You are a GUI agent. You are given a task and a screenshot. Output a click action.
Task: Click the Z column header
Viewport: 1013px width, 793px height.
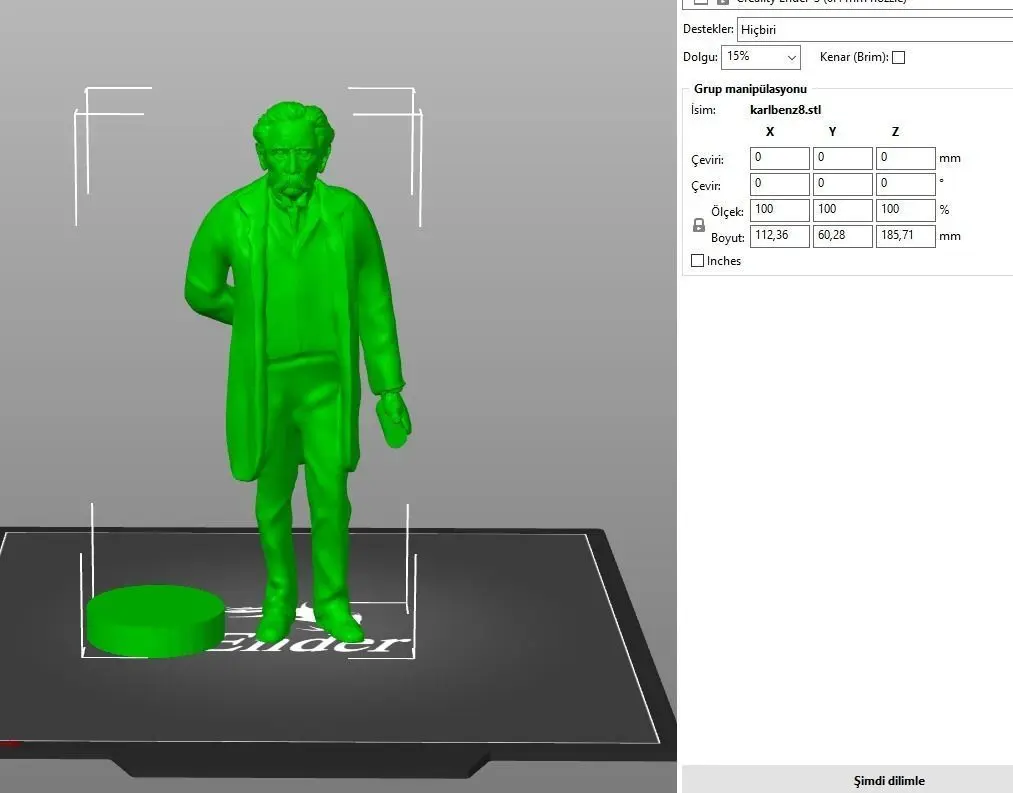point(895,132)
